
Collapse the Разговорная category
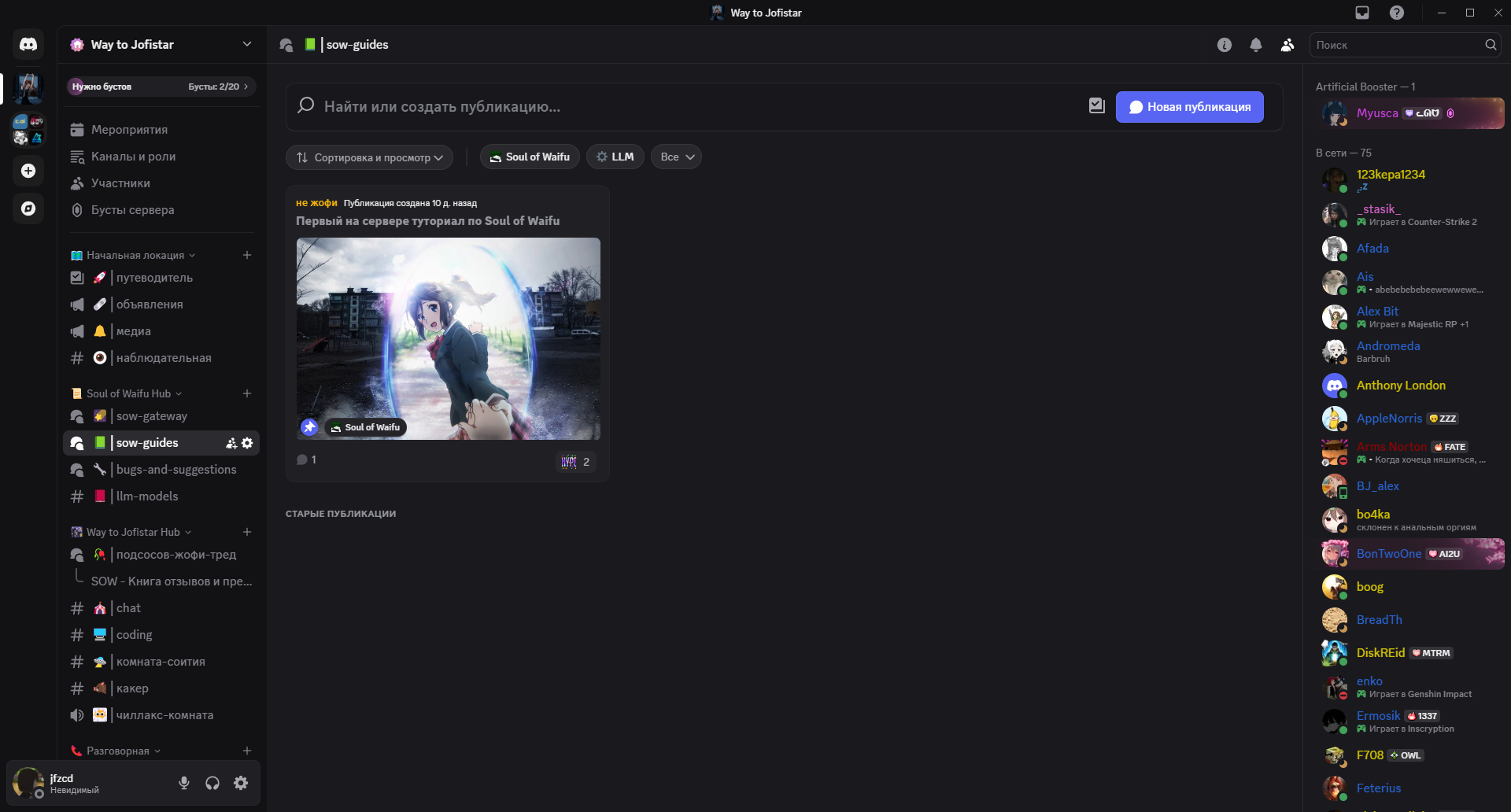[x=116, y=751]
